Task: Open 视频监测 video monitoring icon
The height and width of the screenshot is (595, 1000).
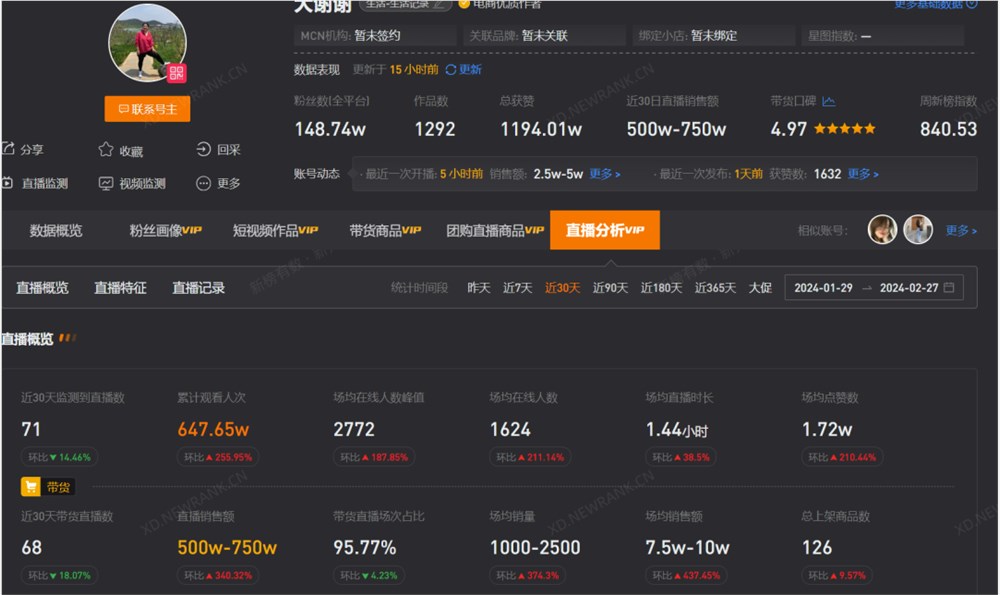Action: (x=104, y=184)
